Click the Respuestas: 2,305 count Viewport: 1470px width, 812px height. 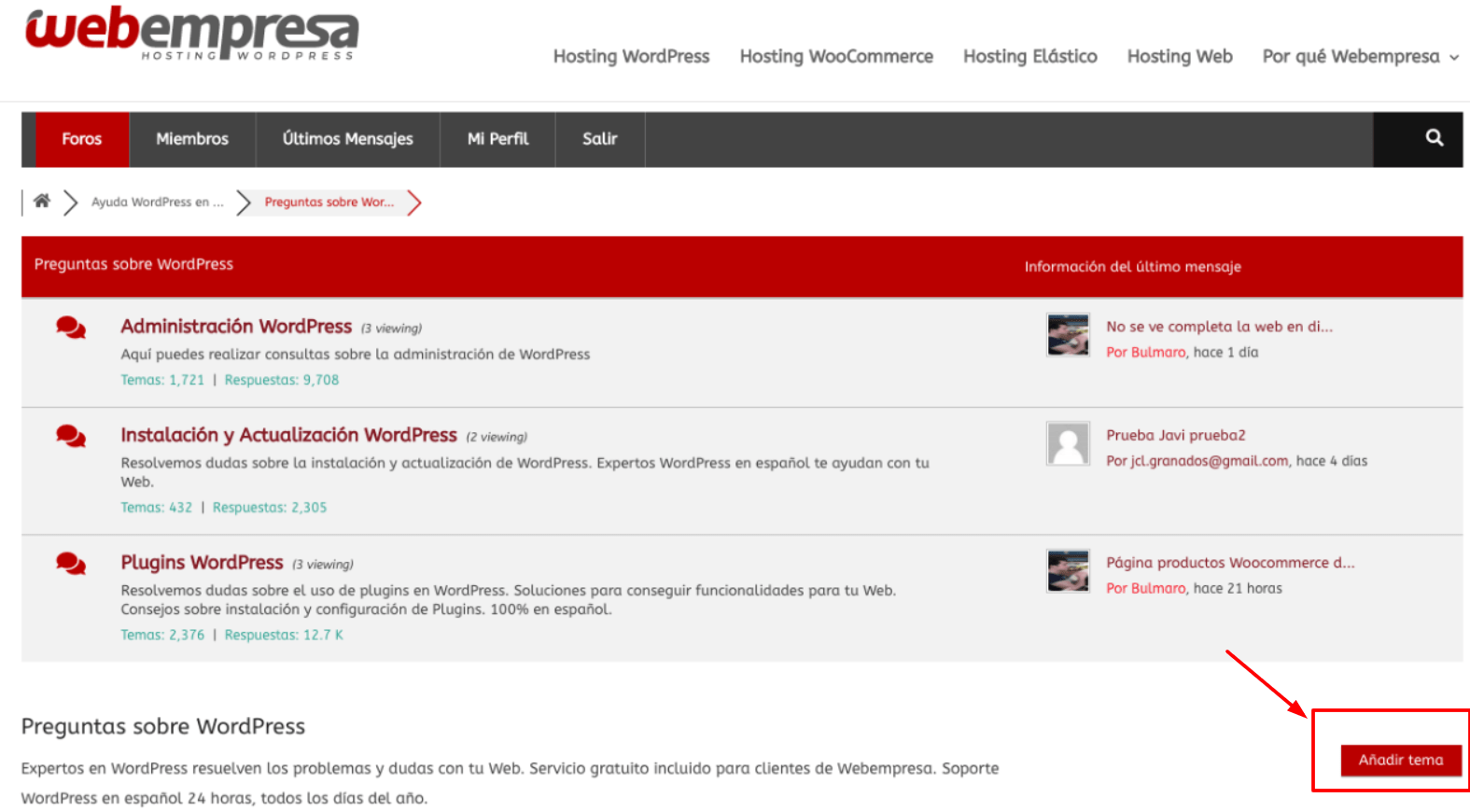click(270, 508)
